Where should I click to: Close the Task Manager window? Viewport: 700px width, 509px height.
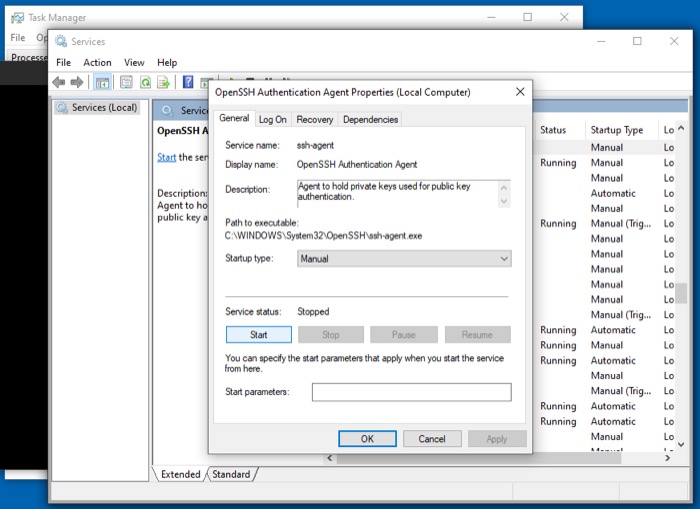(564, 17)
